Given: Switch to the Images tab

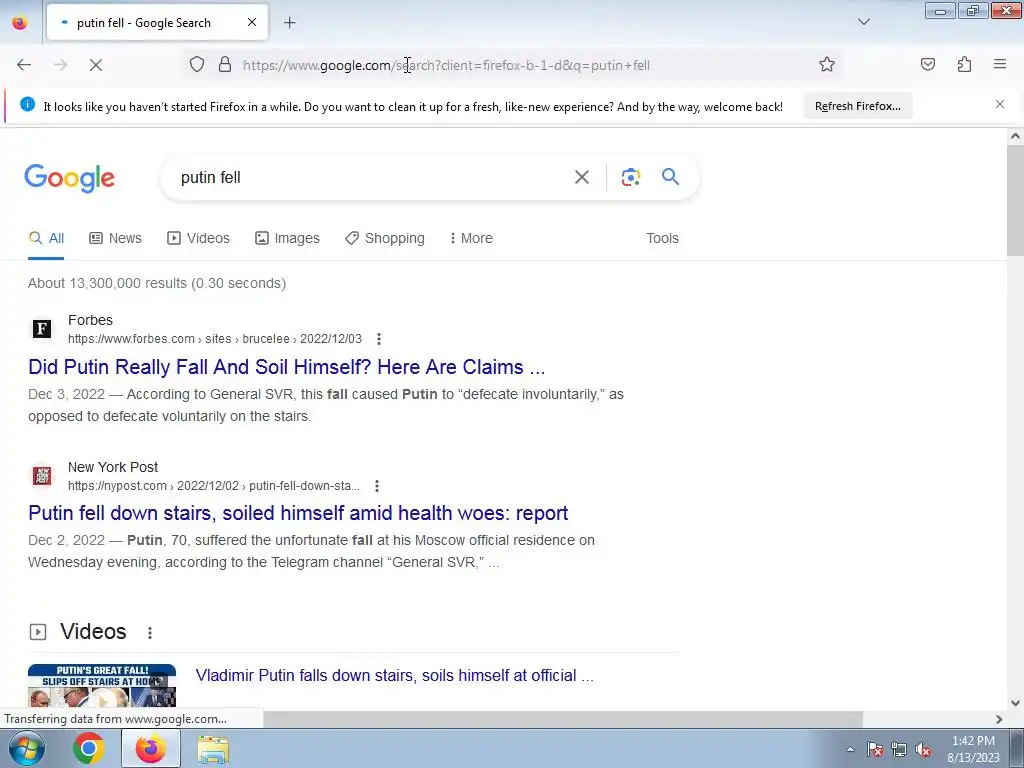Looking at the screenshot, I should coord(287,238).
